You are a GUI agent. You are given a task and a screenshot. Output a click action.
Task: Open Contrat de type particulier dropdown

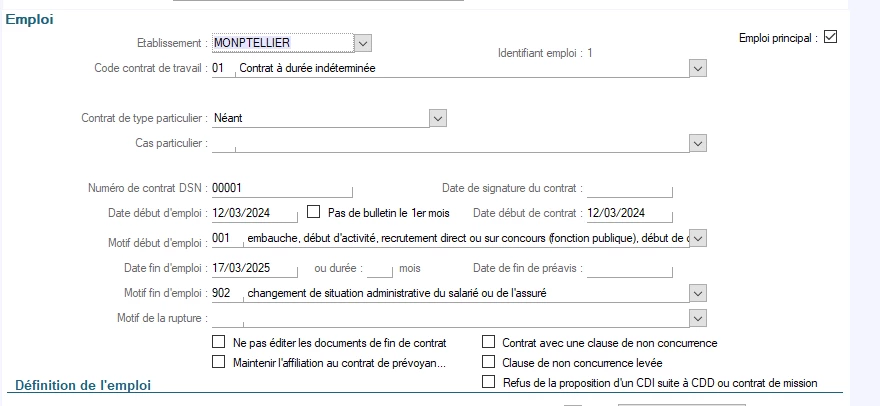tap(437, 118)
